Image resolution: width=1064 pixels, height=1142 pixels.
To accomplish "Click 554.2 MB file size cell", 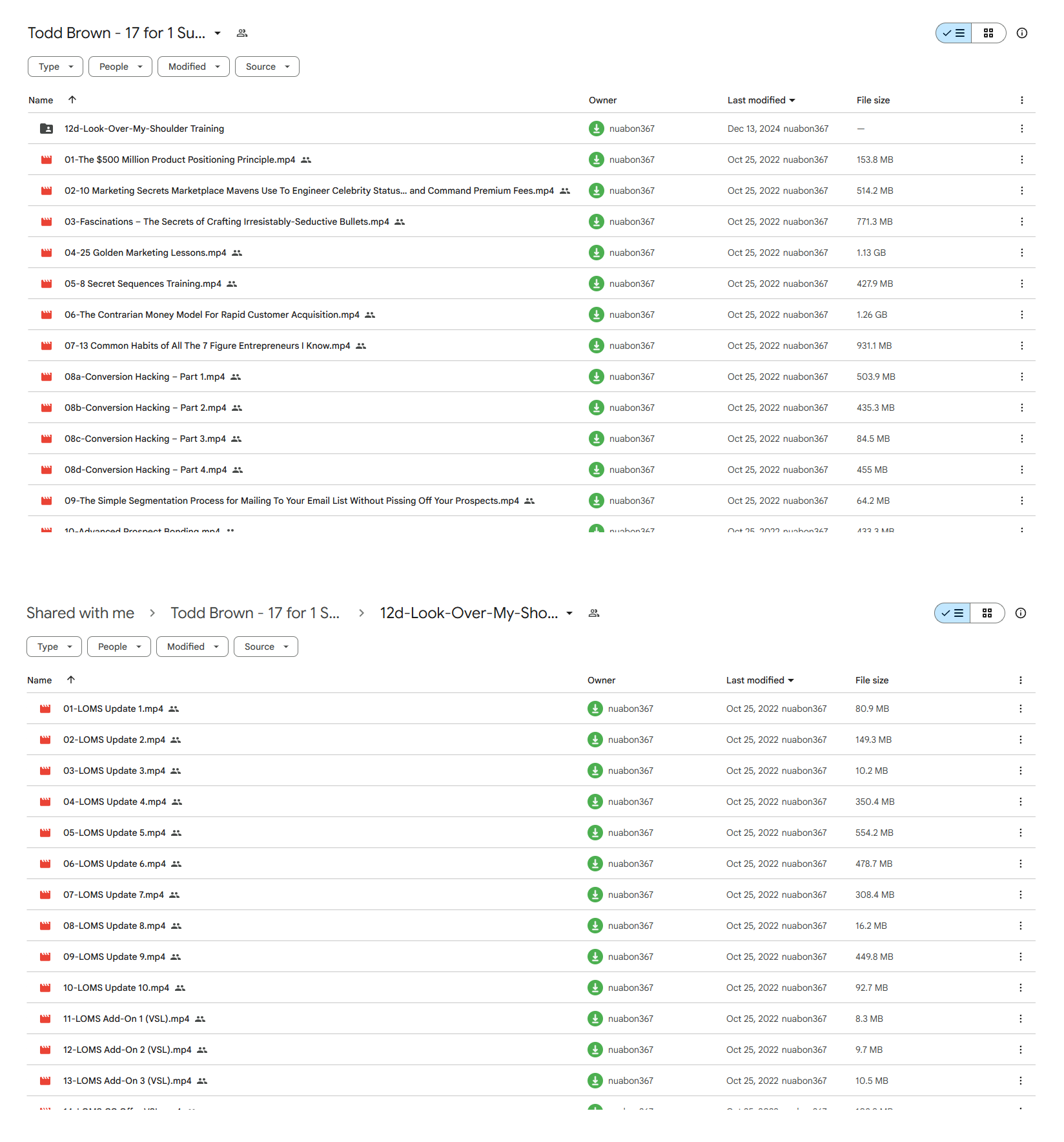I will click(874, 833).
